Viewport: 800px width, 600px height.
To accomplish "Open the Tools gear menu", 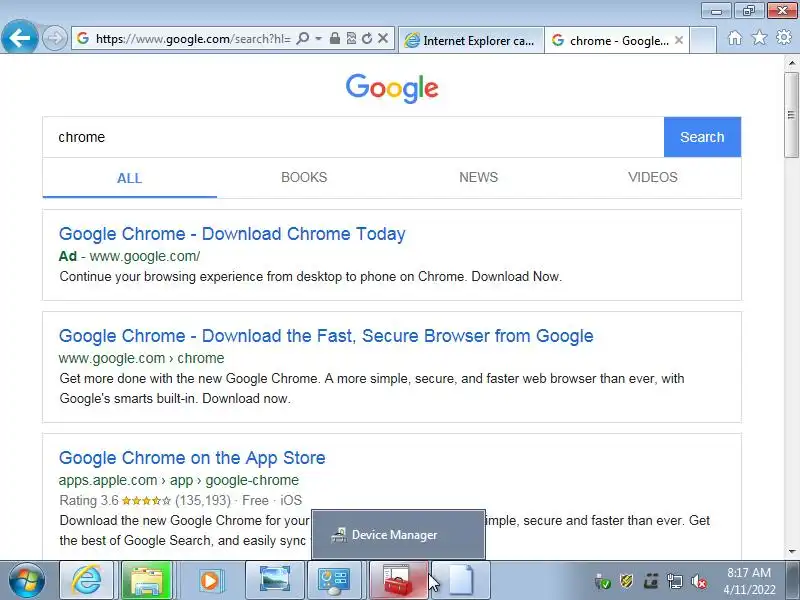I will (784, 37).
